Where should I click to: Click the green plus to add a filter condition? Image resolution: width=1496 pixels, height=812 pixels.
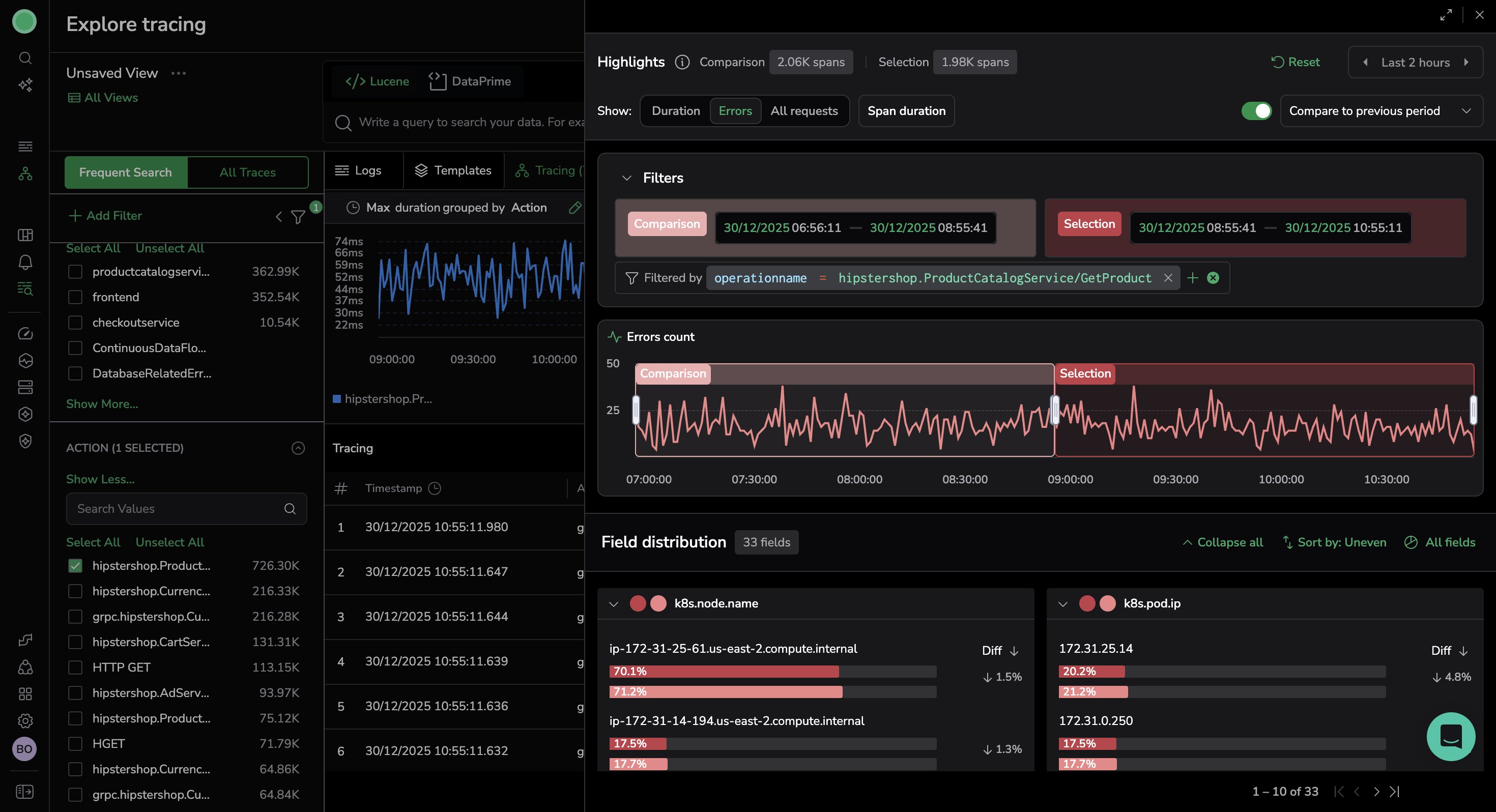tap(1192, 278)
